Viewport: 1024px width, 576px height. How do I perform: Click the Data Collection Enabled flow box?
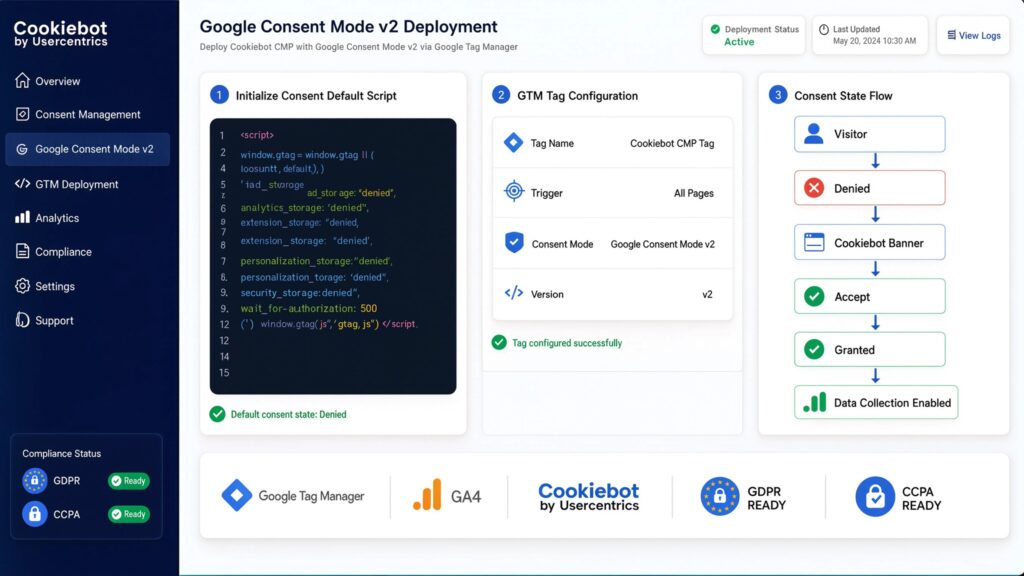[x=876, y=402]
